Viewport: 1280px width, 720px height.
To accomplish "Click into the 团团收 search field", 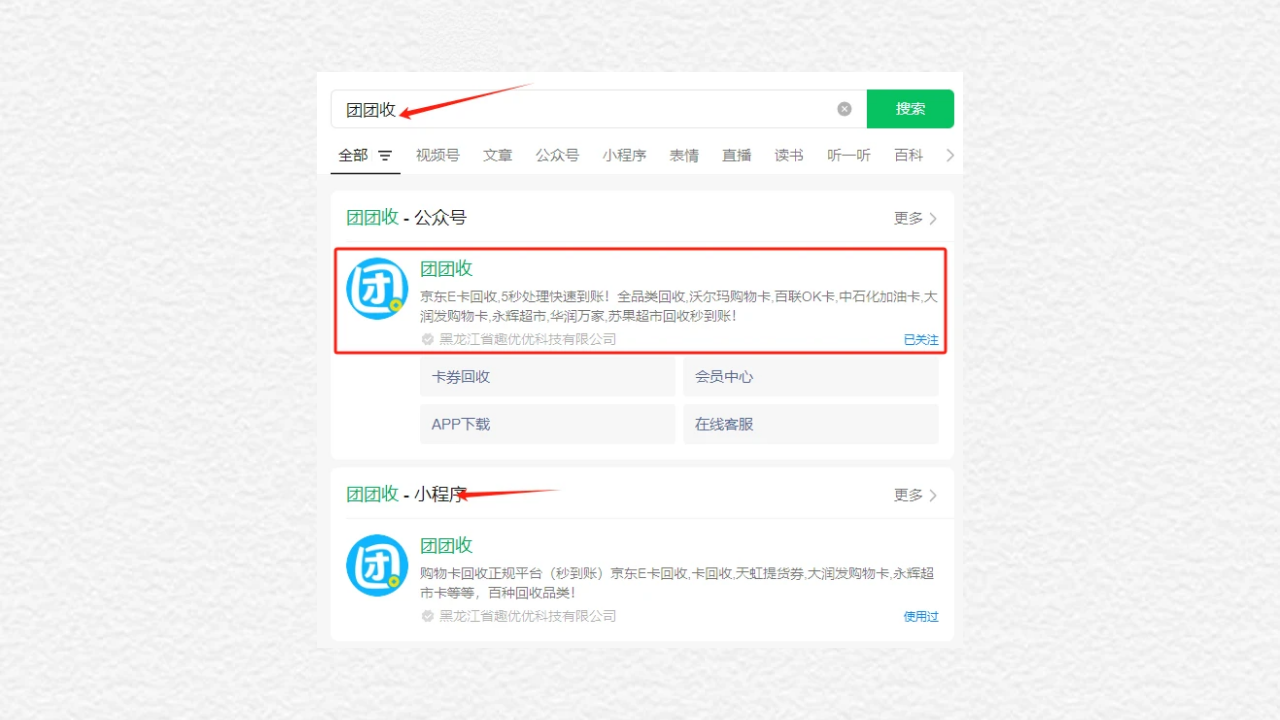I will (598, 109).
